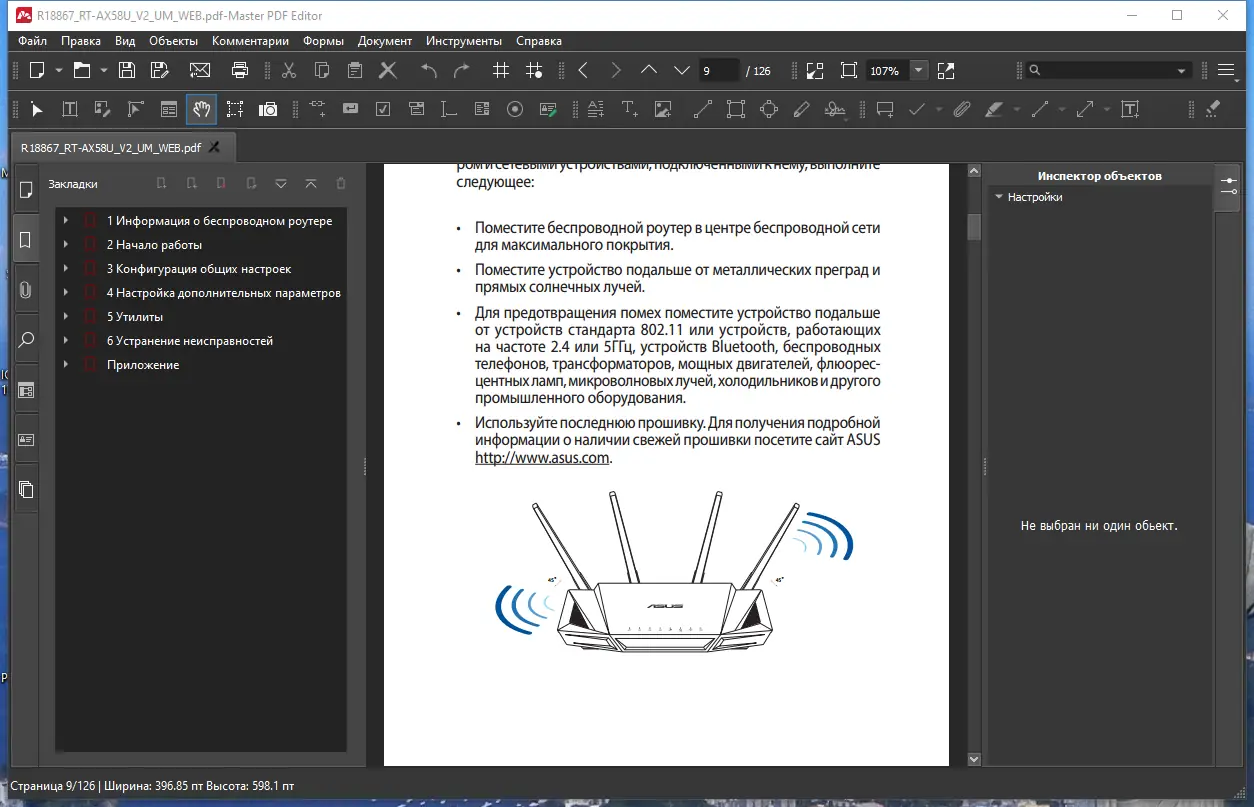The image size is (1254, 807).
Task: Select the Hand tool in toolbar
Action: pyautogui.click(x=201, y=109)
